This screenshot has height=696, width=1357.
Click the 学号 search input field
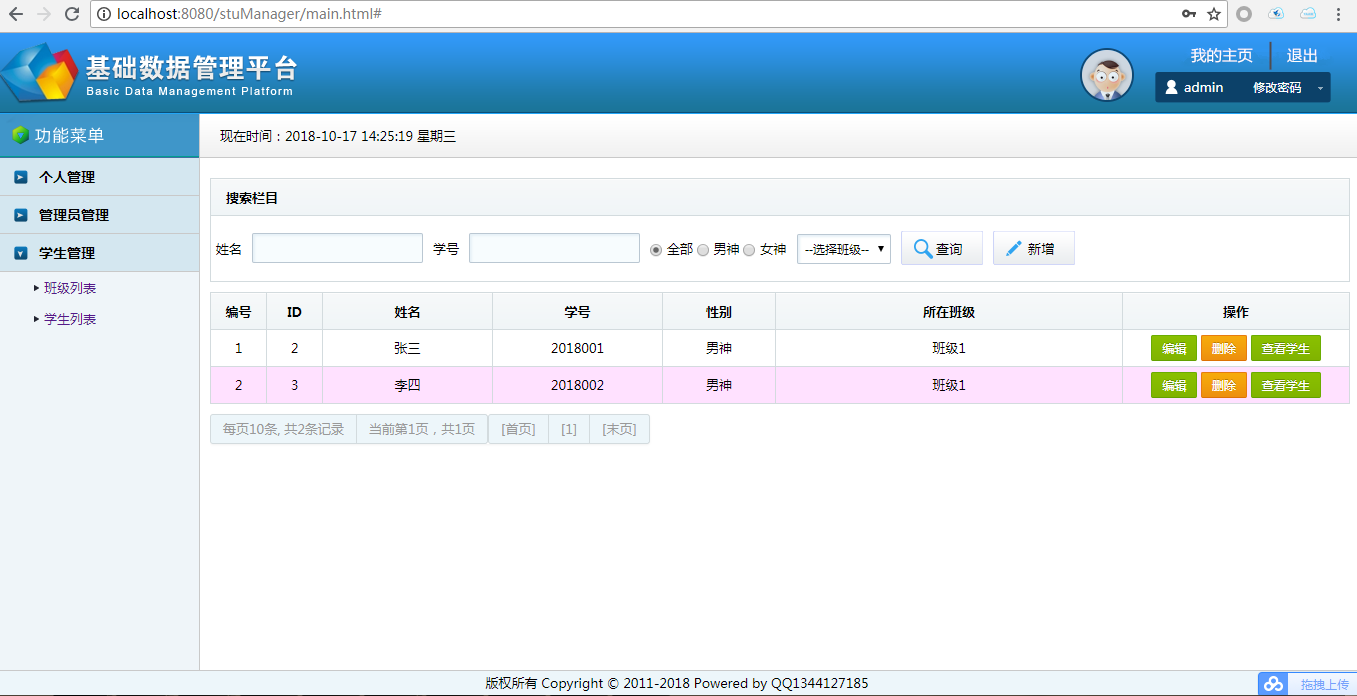click(x=555, y=248)
